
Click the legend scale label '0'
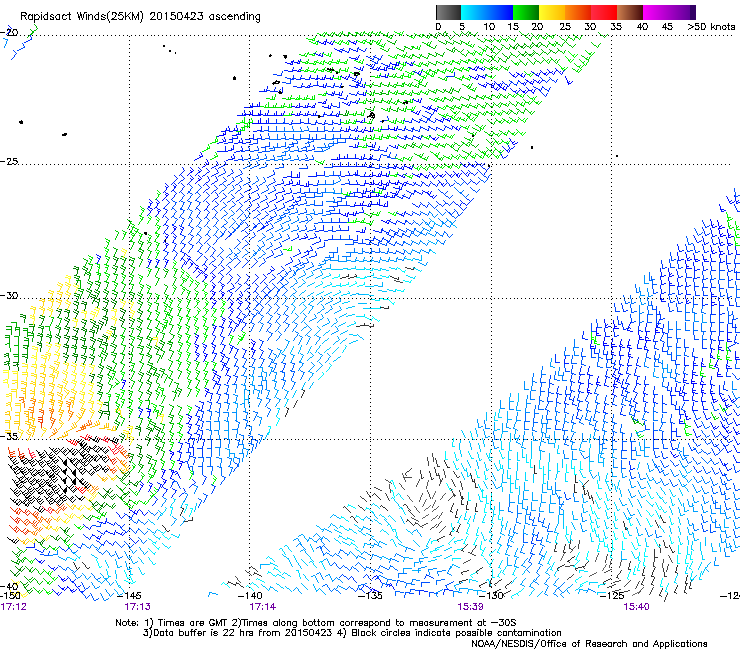438,27
